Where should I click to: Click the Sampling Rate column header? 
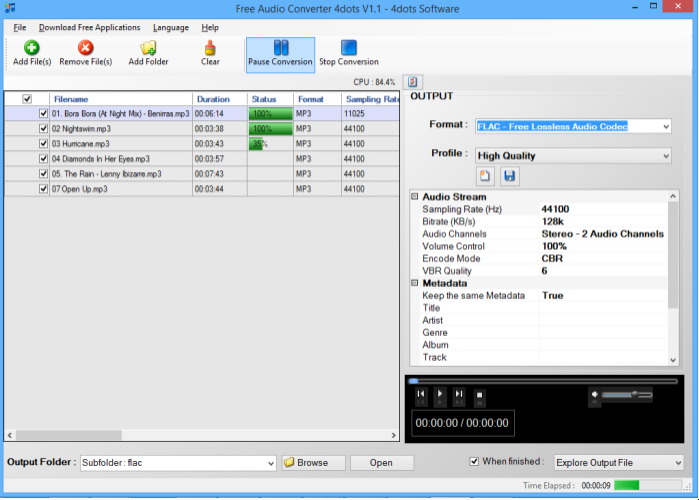[370, 99]
